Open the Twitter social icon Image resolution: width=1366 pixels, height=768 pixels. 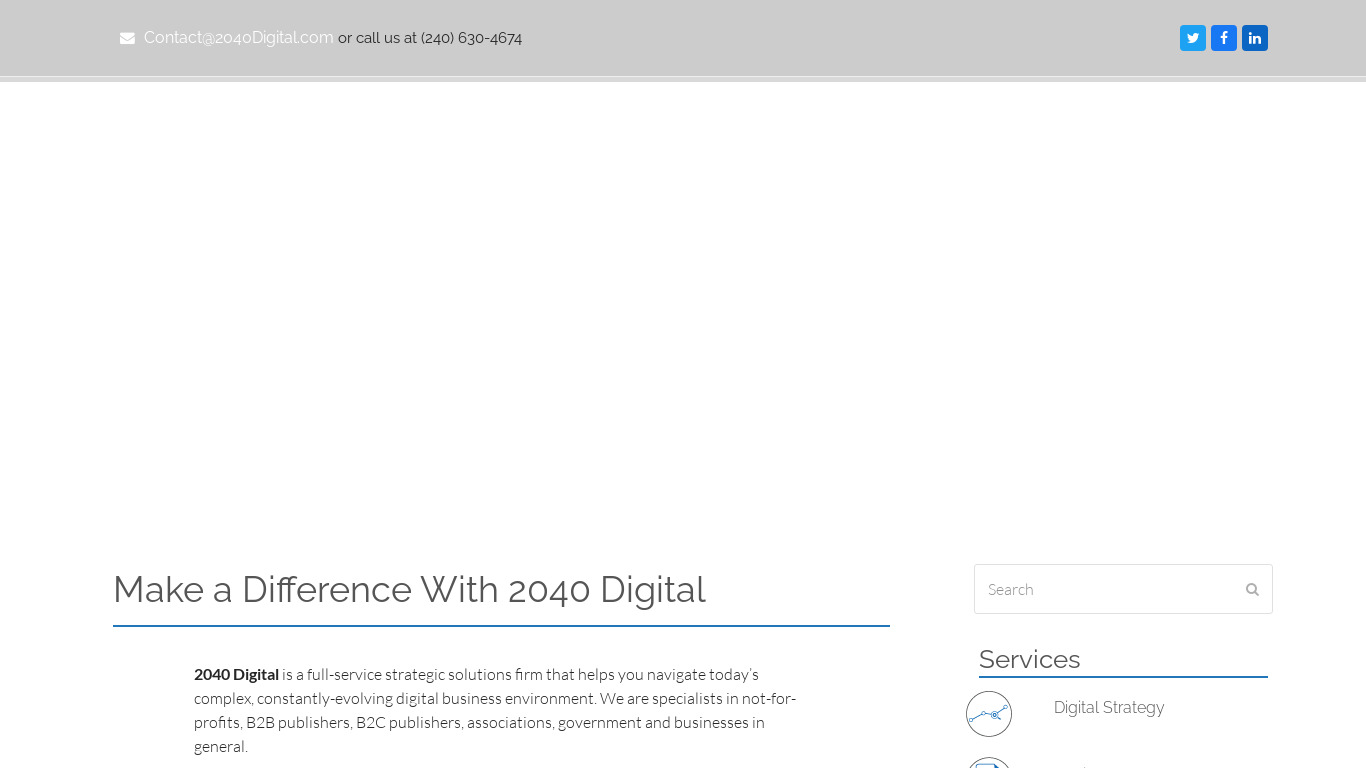coord(1193,38)
